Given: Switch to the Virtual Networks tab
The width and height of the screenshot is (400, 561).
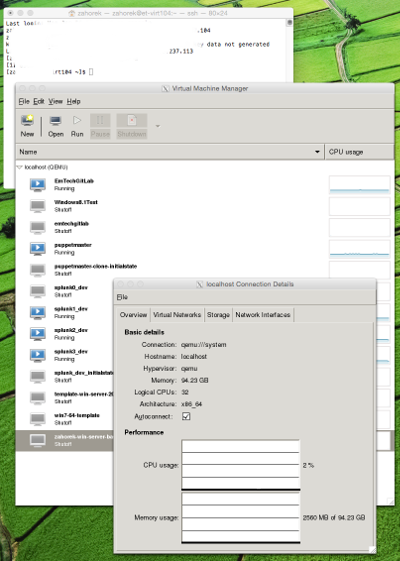Looking at the screenshot, I should (x=177, y=315).
